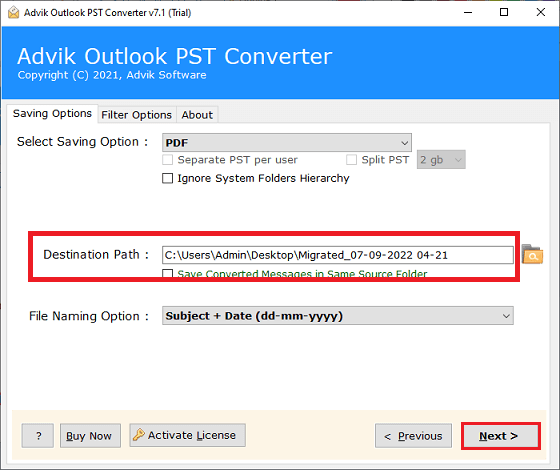Toggle Ignore System Folders Hierarchy checkbox
Viewport: 560px width, 470px height.
[x=168, y=178]
